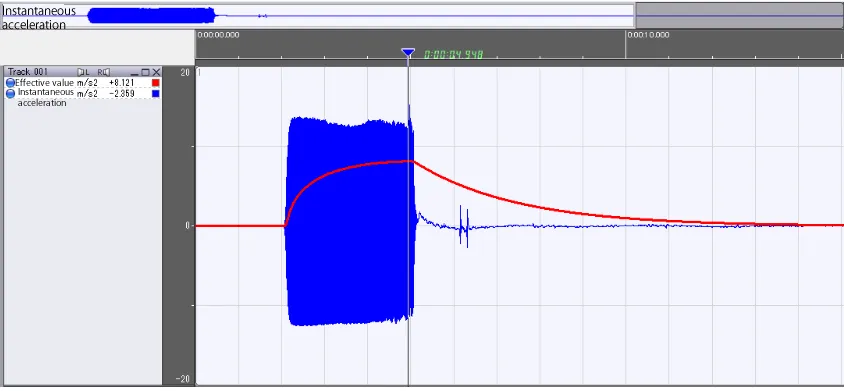This screenshot has height=391, width=844.
Task: Click the m/s2 unit of Effective value
Action: [x=87, y=83]
